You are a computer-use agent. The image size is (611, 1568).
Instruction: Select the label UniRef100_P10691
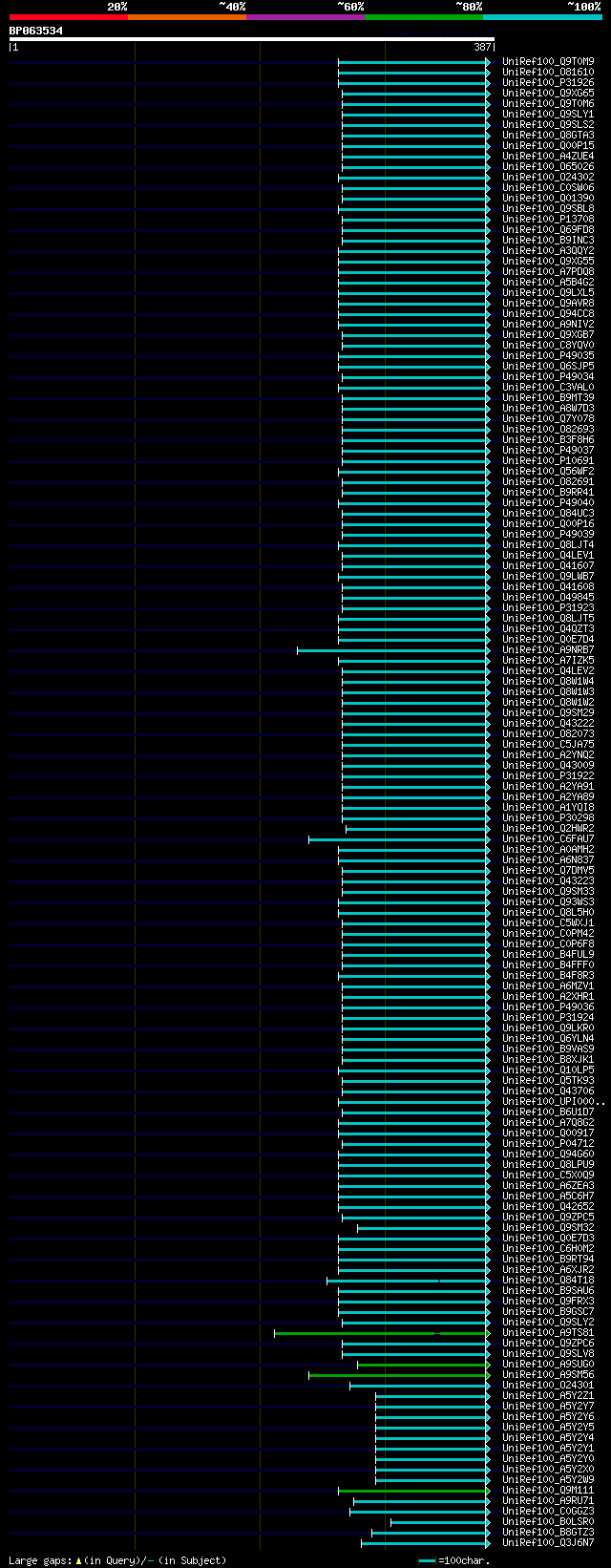(548, 460)
